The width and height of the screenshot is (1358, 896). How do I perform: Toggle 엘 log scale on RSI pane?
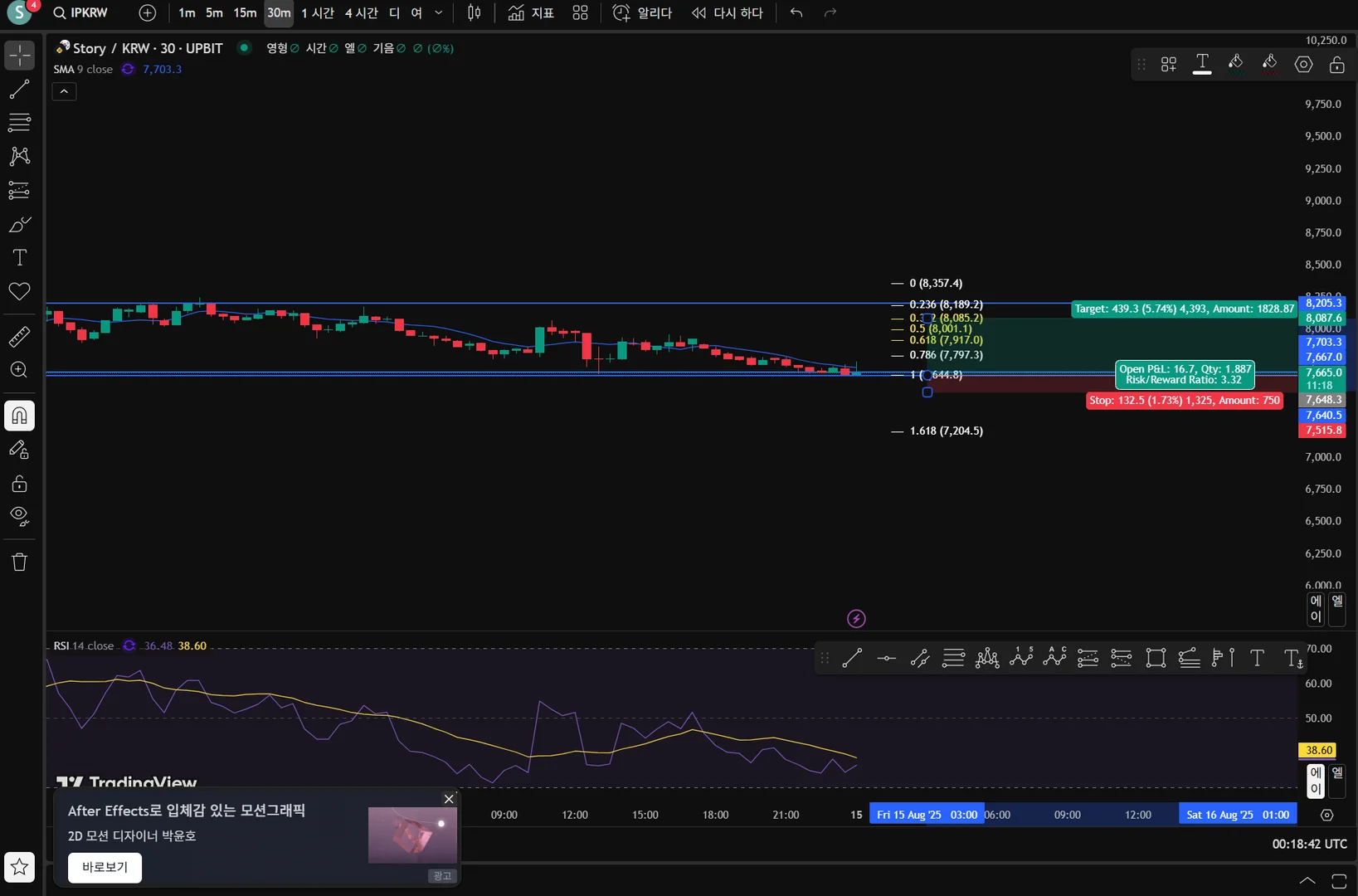point(1337,781)
